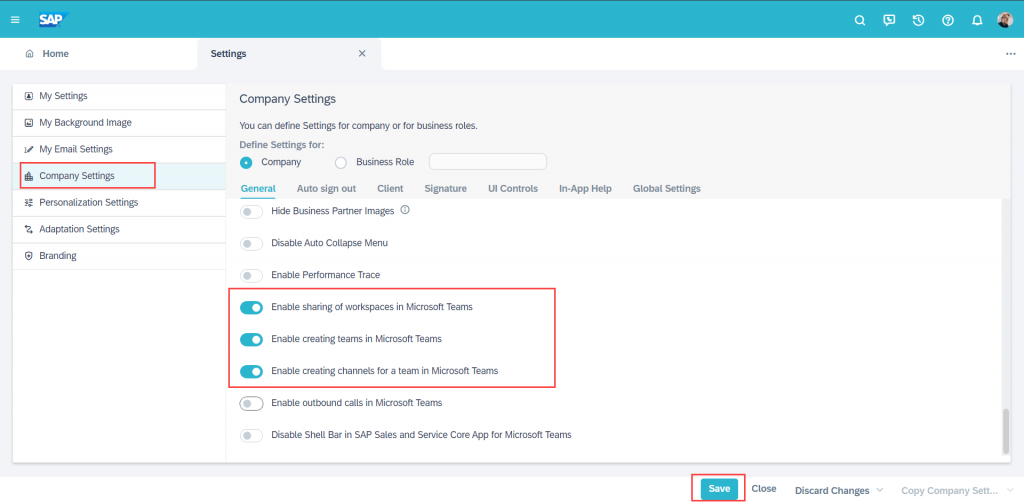1024x502 pixels.
Task: Switch to the UI Controls tab
Action: [513, 189]
